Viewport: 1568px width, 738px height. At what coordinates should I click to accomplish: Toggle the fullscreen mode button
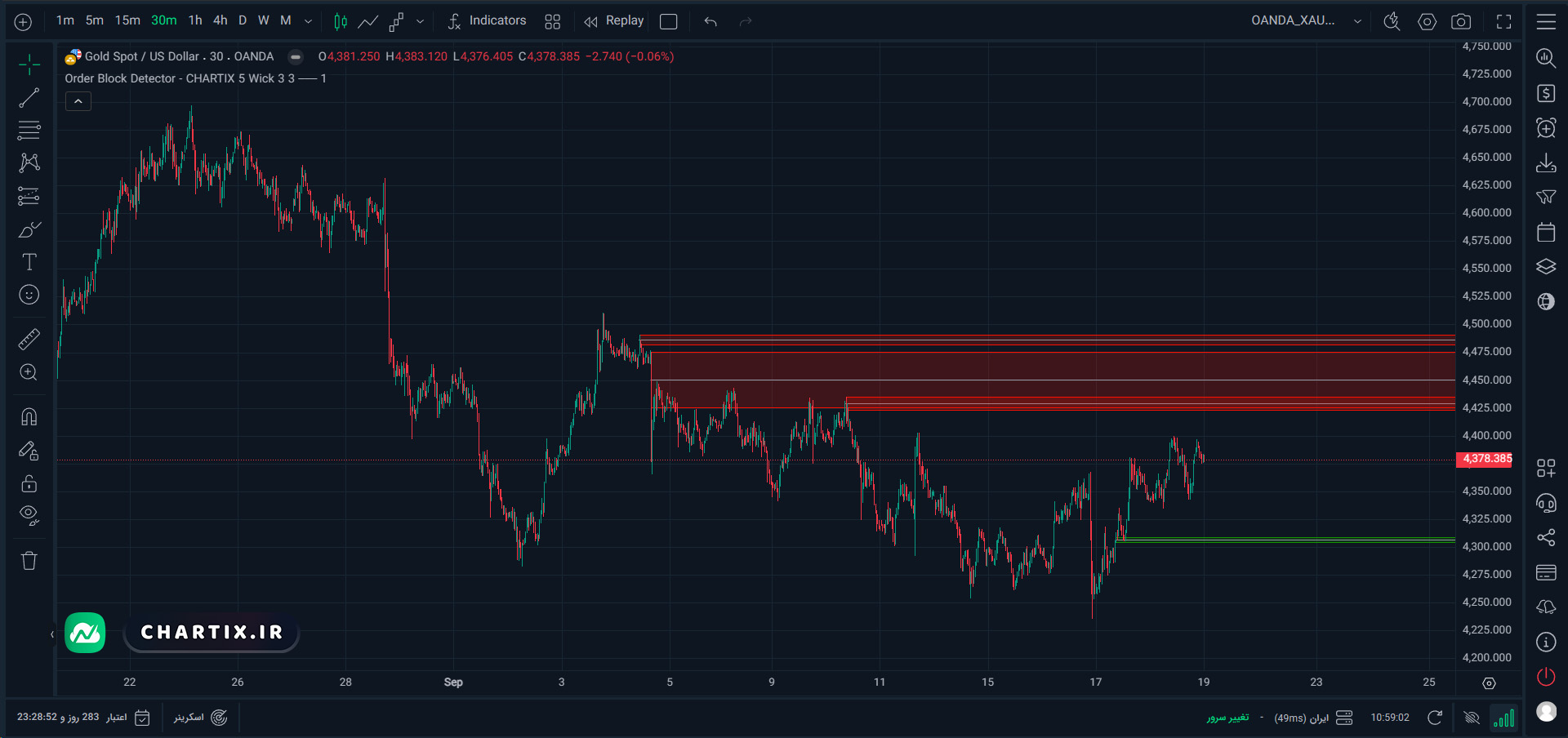click(x=1503, y=22)
